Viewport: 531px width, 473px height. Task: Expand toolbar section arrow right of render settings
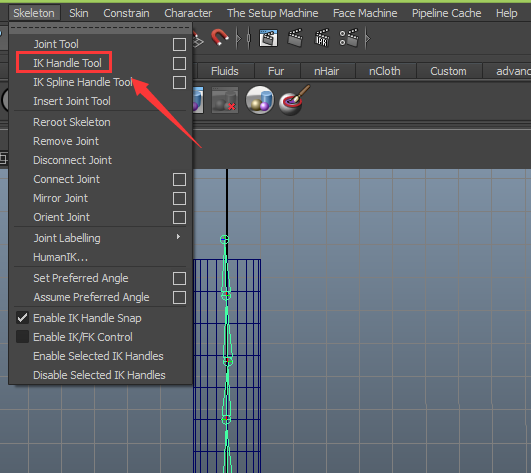pyautogui.click(x=368, y=38)
